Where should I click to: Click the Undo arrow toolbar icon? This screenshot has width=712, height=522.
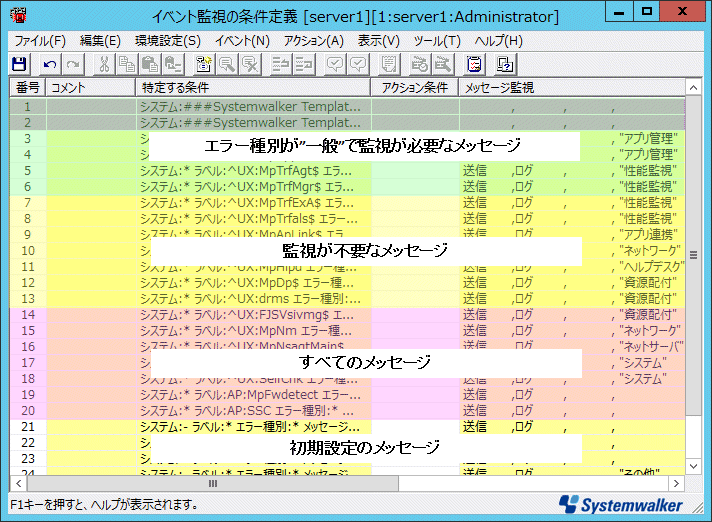pyautogui.click(x=49, y=64)
